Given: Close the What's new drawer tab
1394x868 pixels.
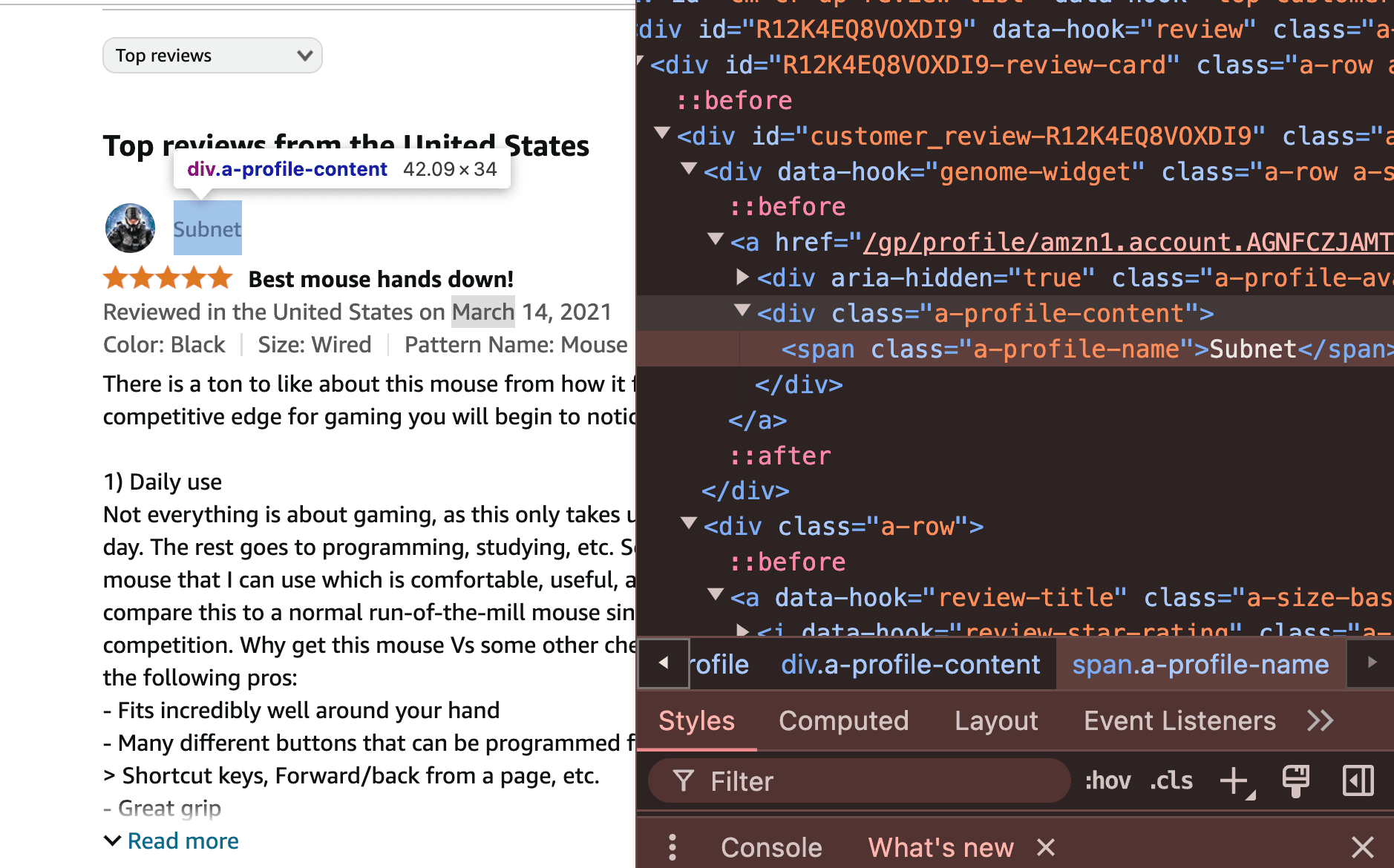Looking at the screenshot, I should coord(1046,847).
